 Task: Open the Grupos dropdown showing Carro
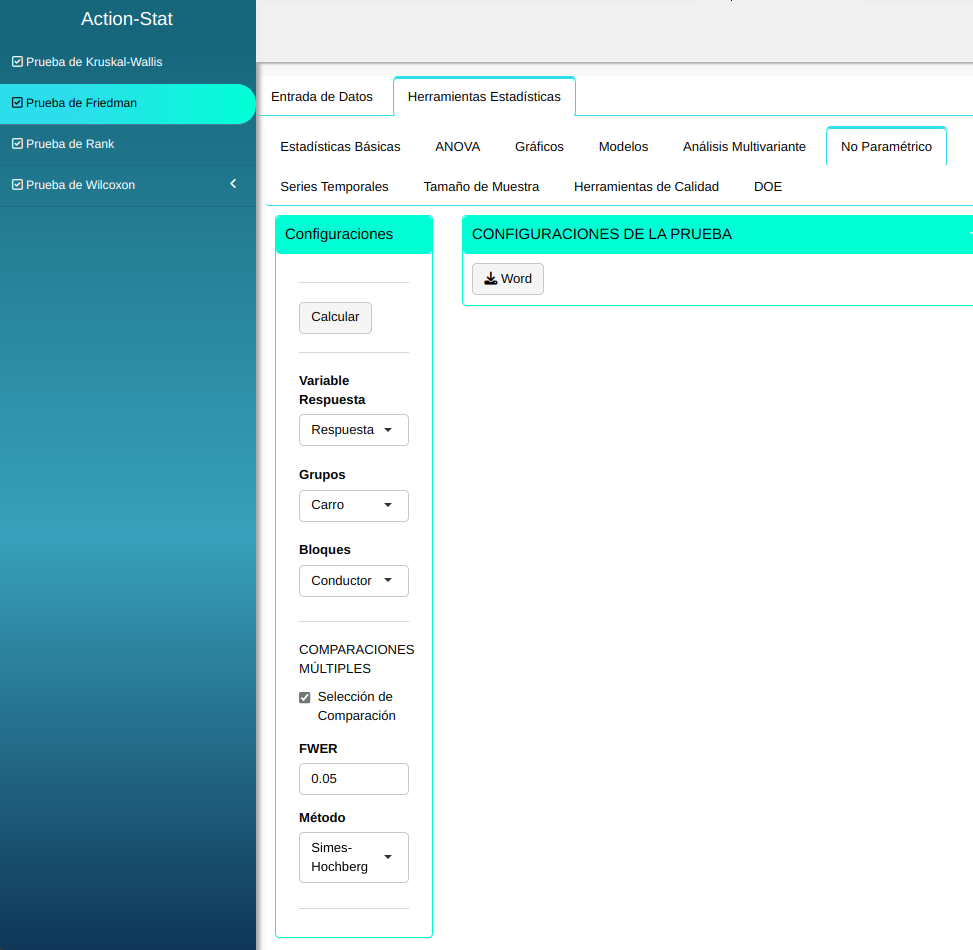pos(353,506)
